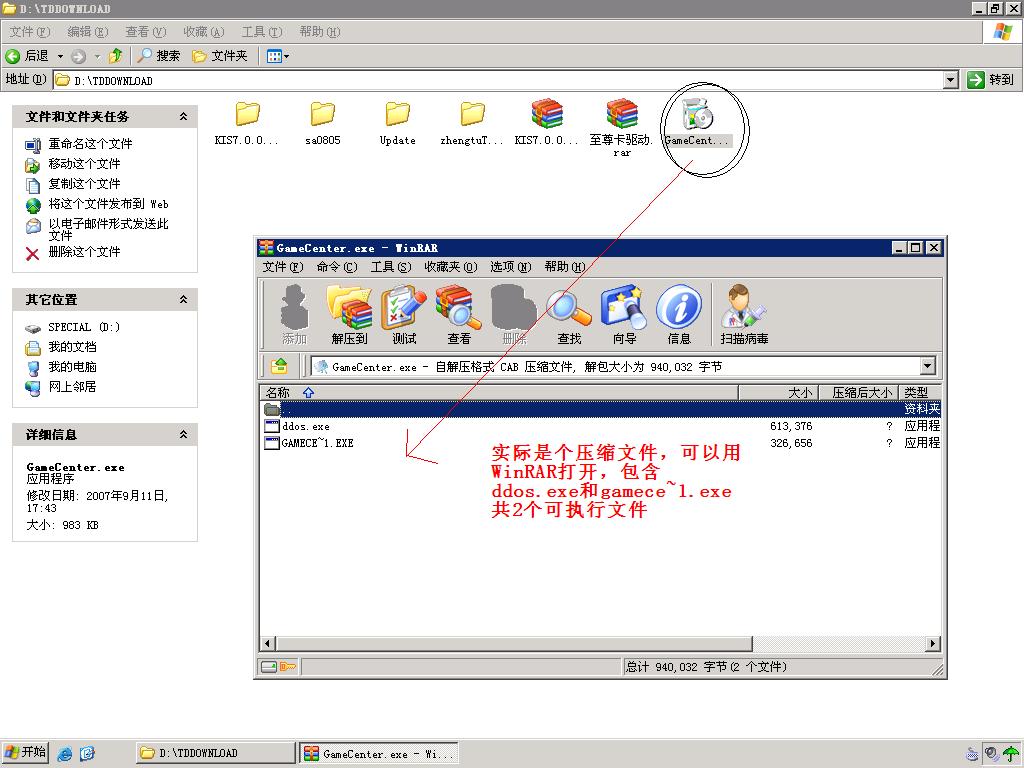Click 重命名这个文件 task link
1024x768 pixels.
pyautogui.click(x=90, y=144)
